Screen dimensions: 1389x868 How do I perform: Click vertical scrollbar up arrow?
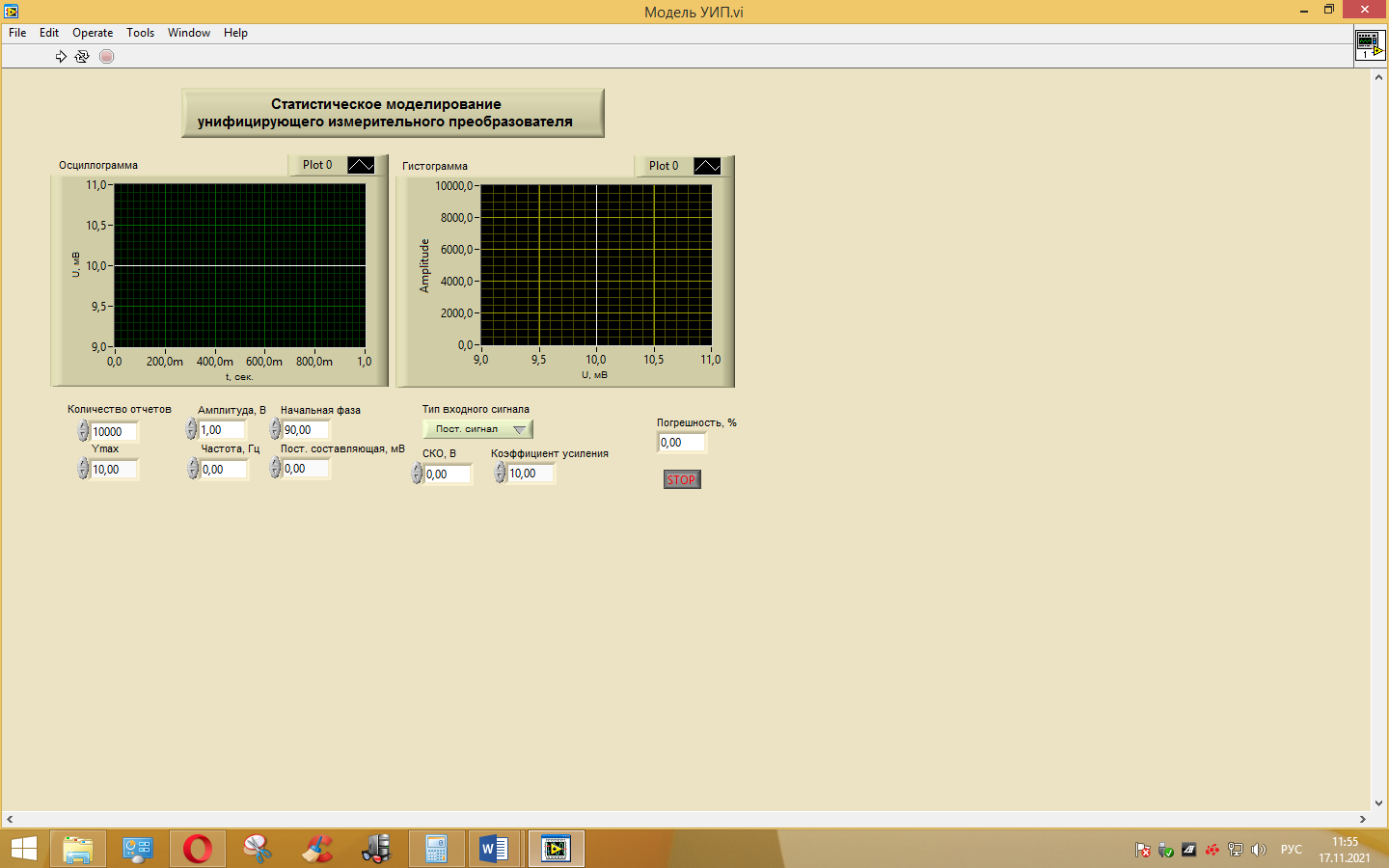point(1378,77)
